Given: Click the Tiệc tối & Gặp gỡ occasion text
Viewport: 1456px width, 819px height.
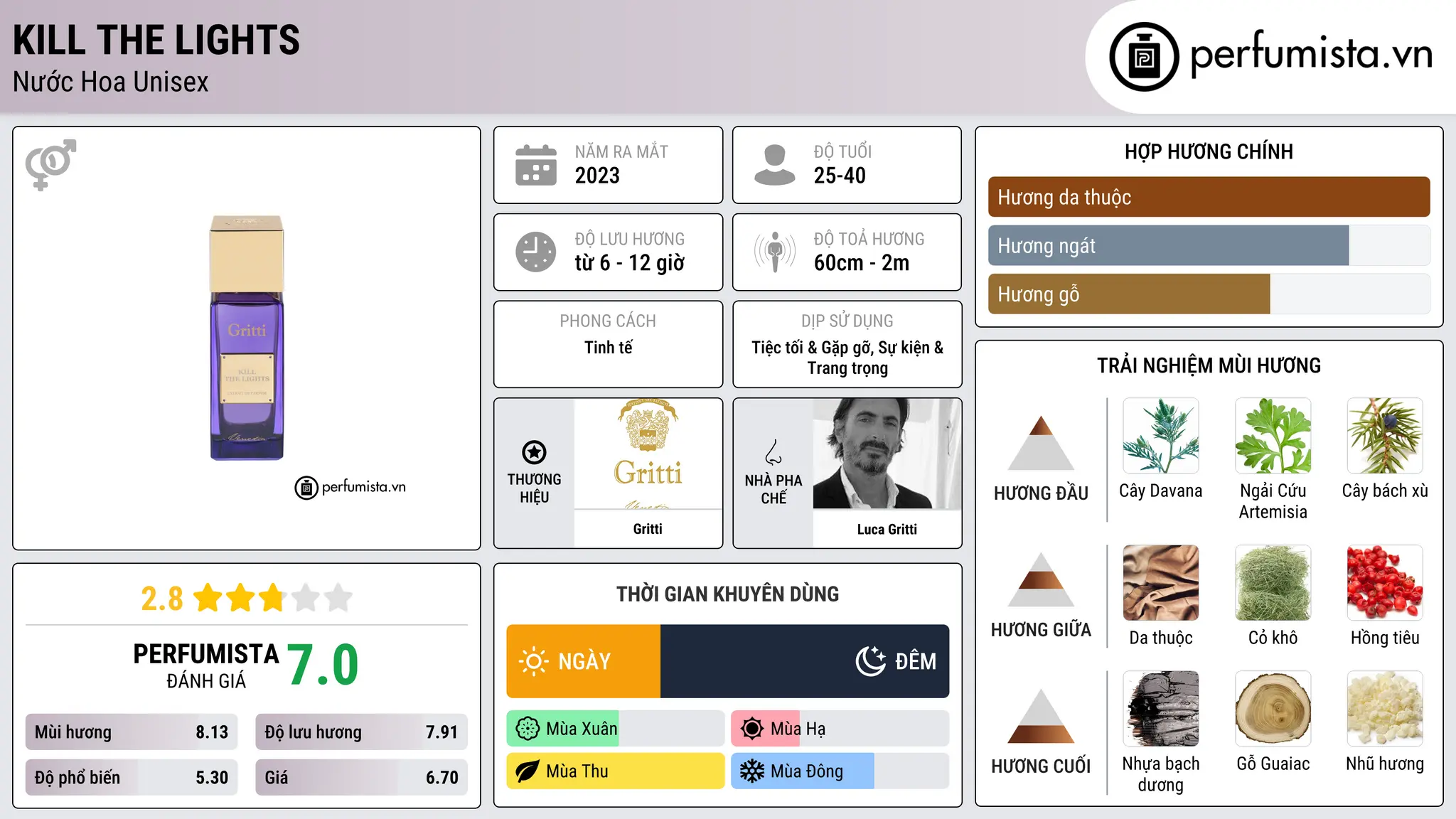Looking at the screenshot, I should pyautogui.click(x=847, y=358).
